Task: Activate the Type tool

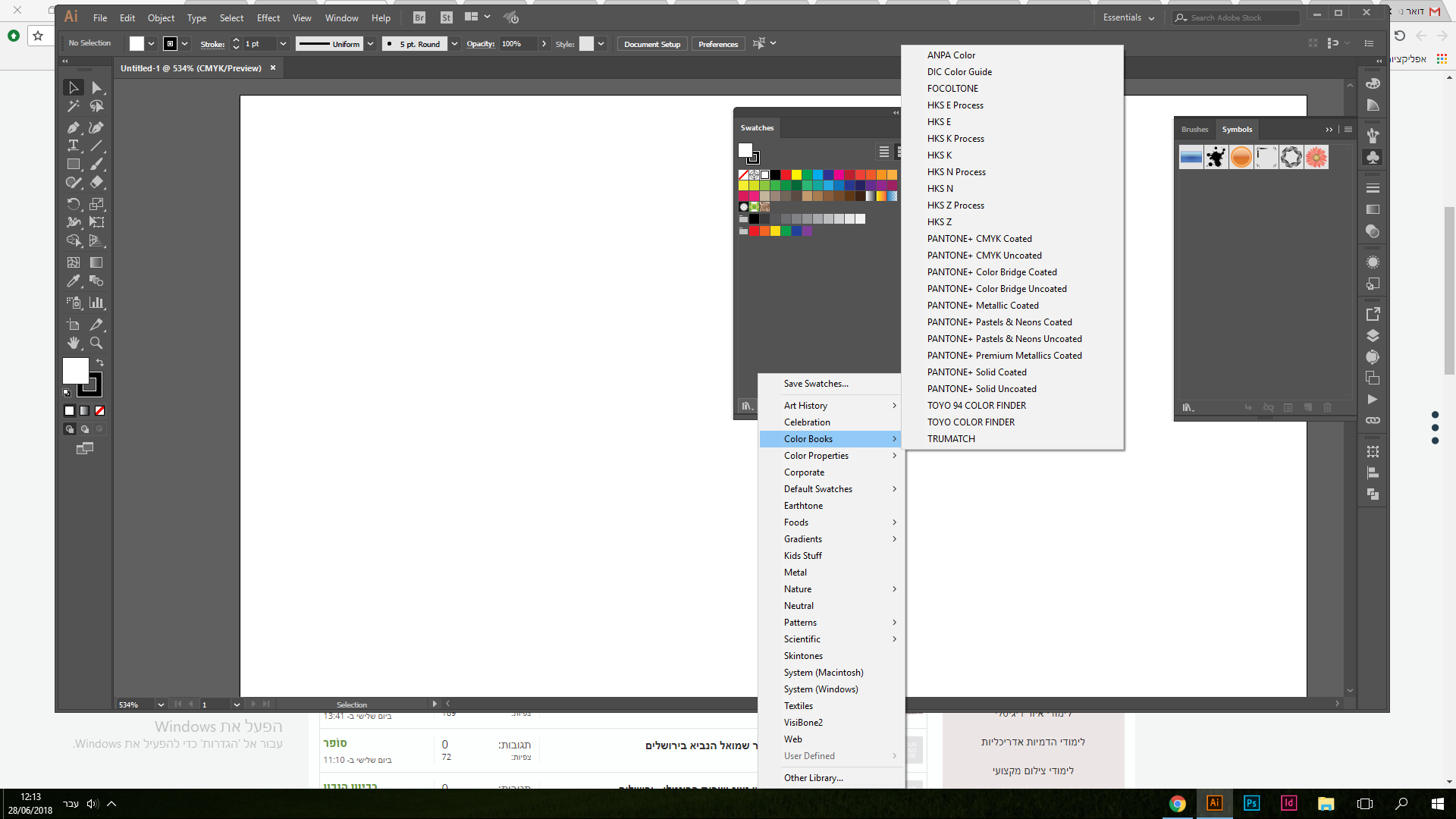Action: [74, 146]
